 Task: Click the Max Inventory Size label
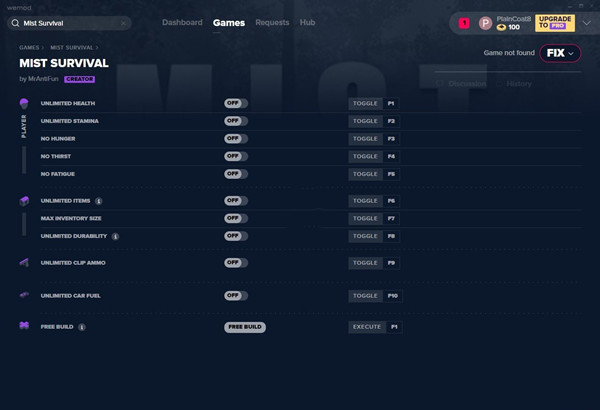[71, 218]
